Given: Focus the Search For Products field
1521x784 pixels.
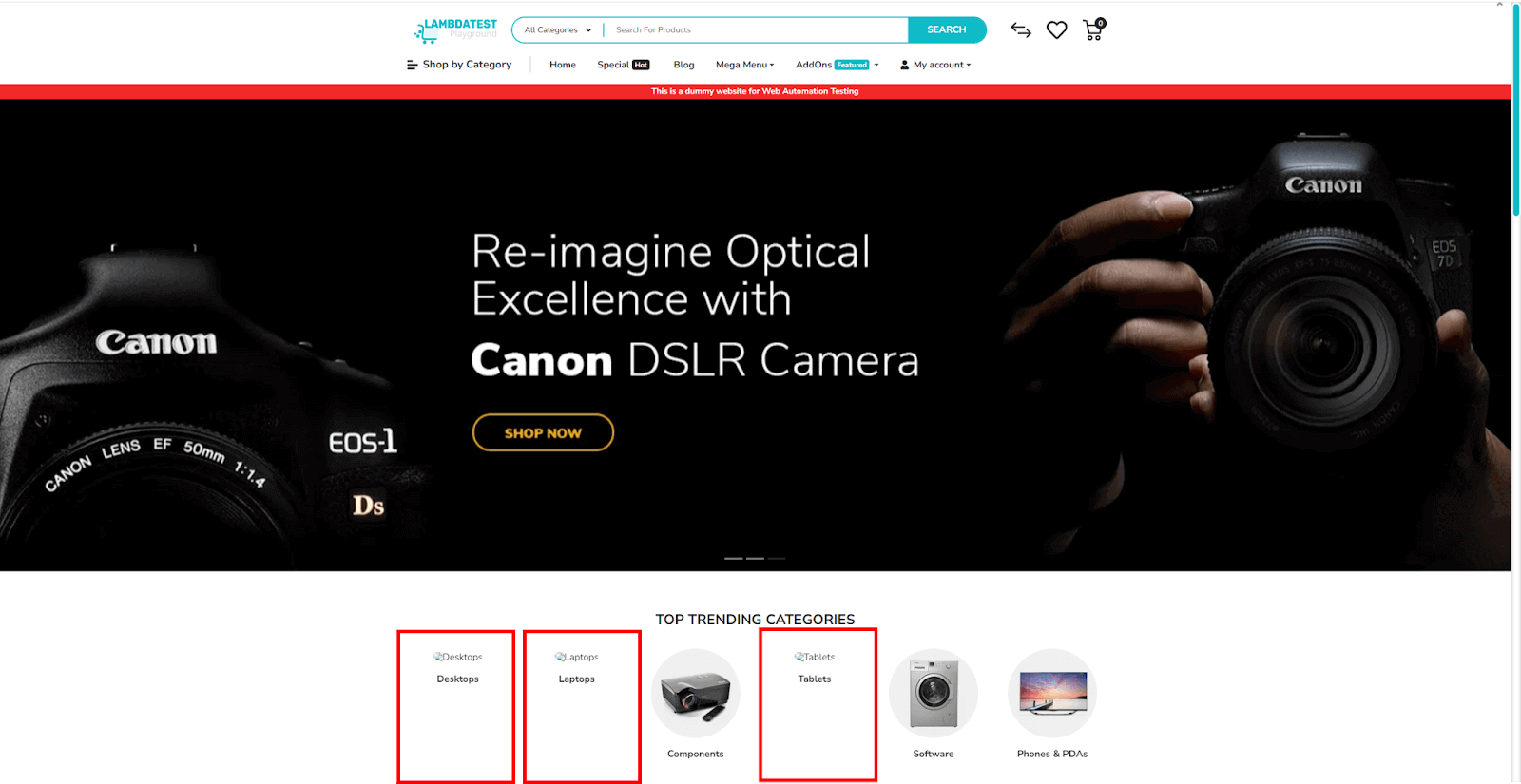Looking at the screenshot, I should click(756, 30).
